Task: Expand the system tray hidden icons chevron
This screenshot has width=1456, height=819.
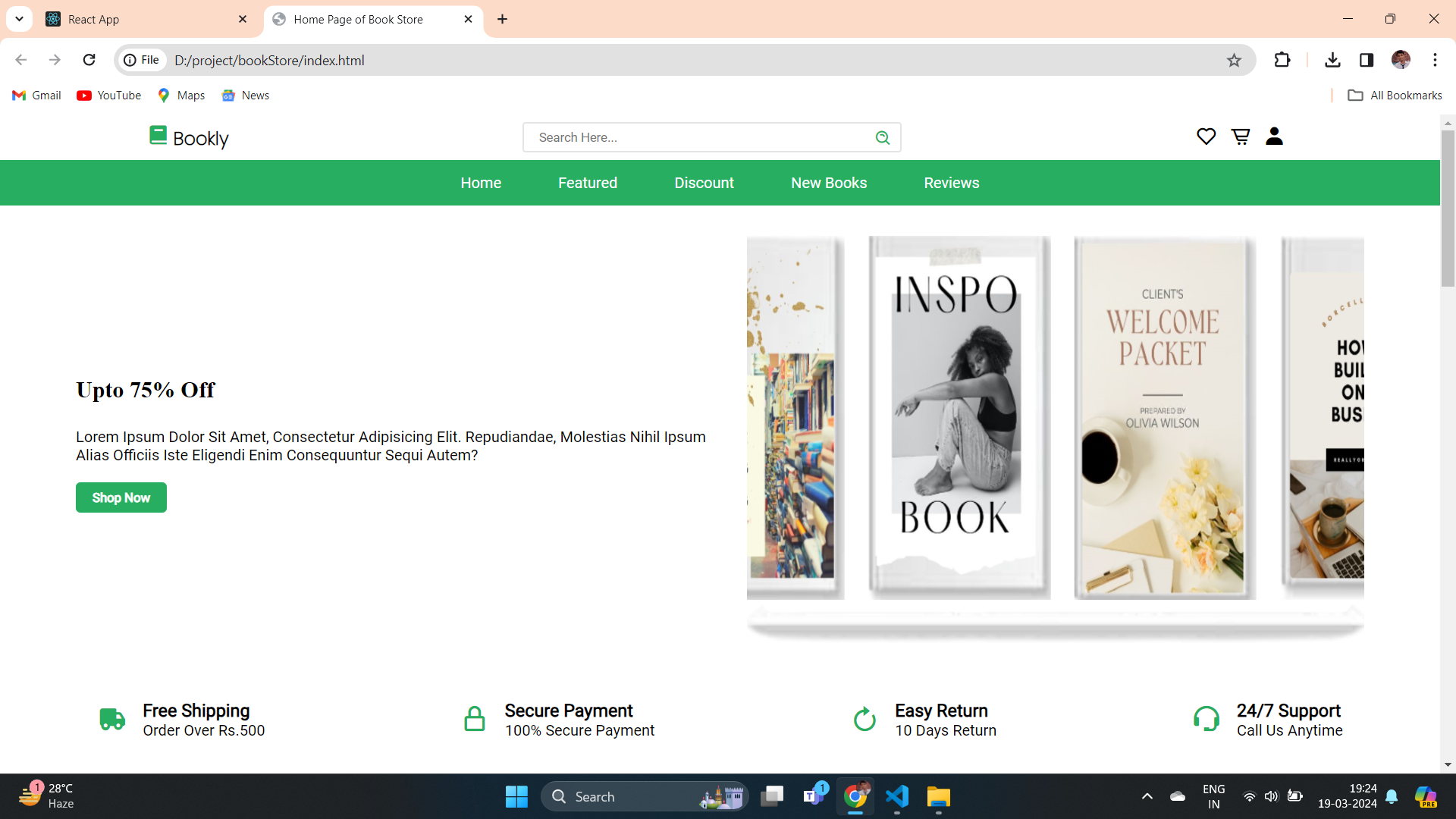Action: [1147, 796]
